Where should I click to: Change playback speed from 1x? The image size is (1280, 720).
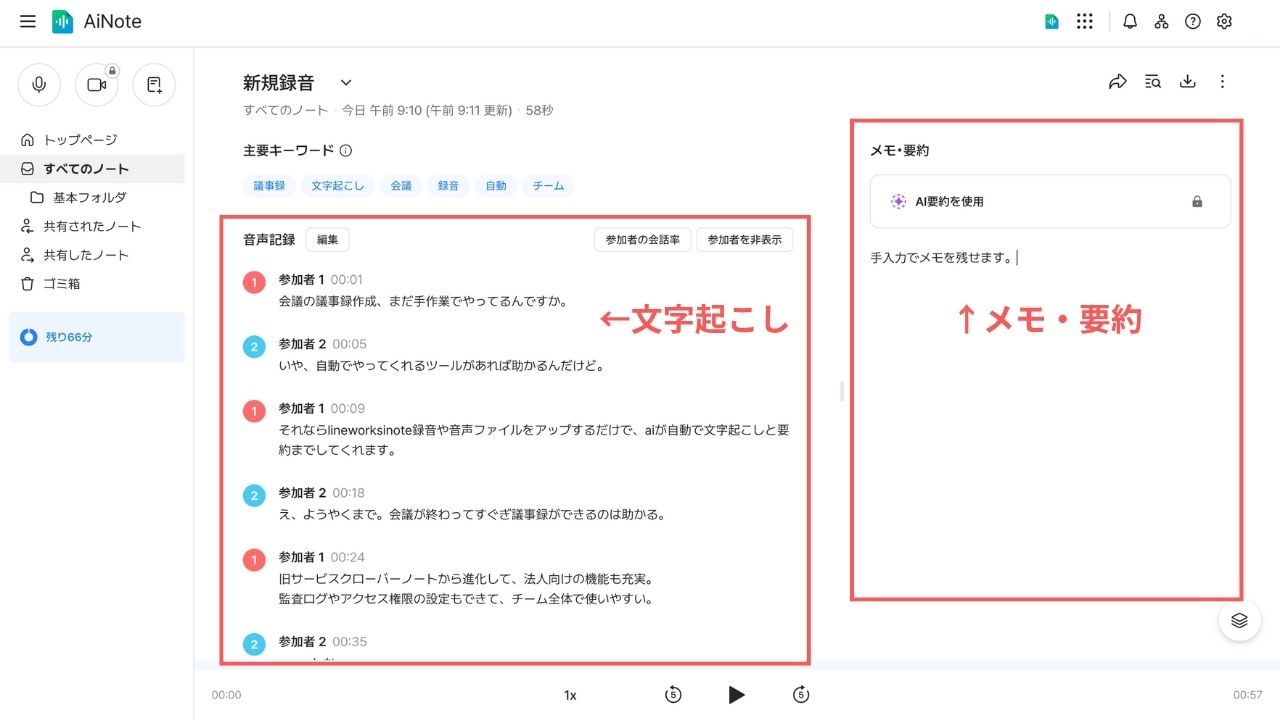570,695
